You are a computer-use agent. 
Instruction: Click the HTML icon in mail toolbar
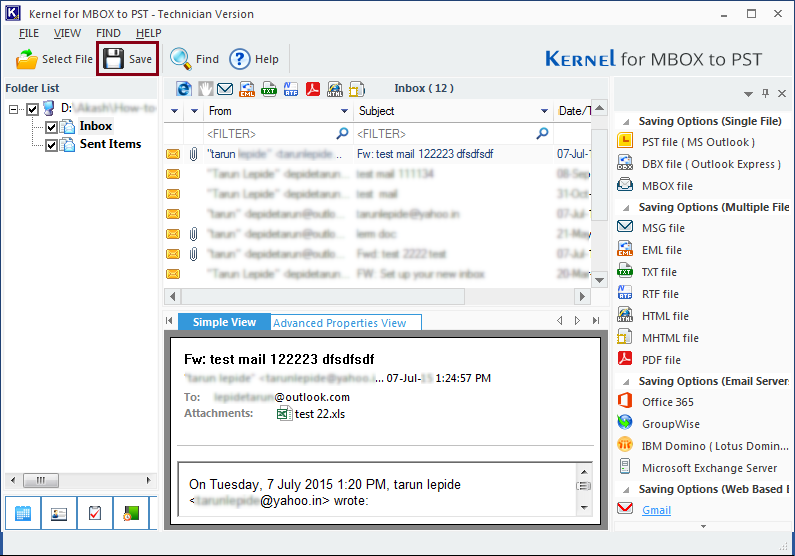pyautogui.click(x=335, y=89)
